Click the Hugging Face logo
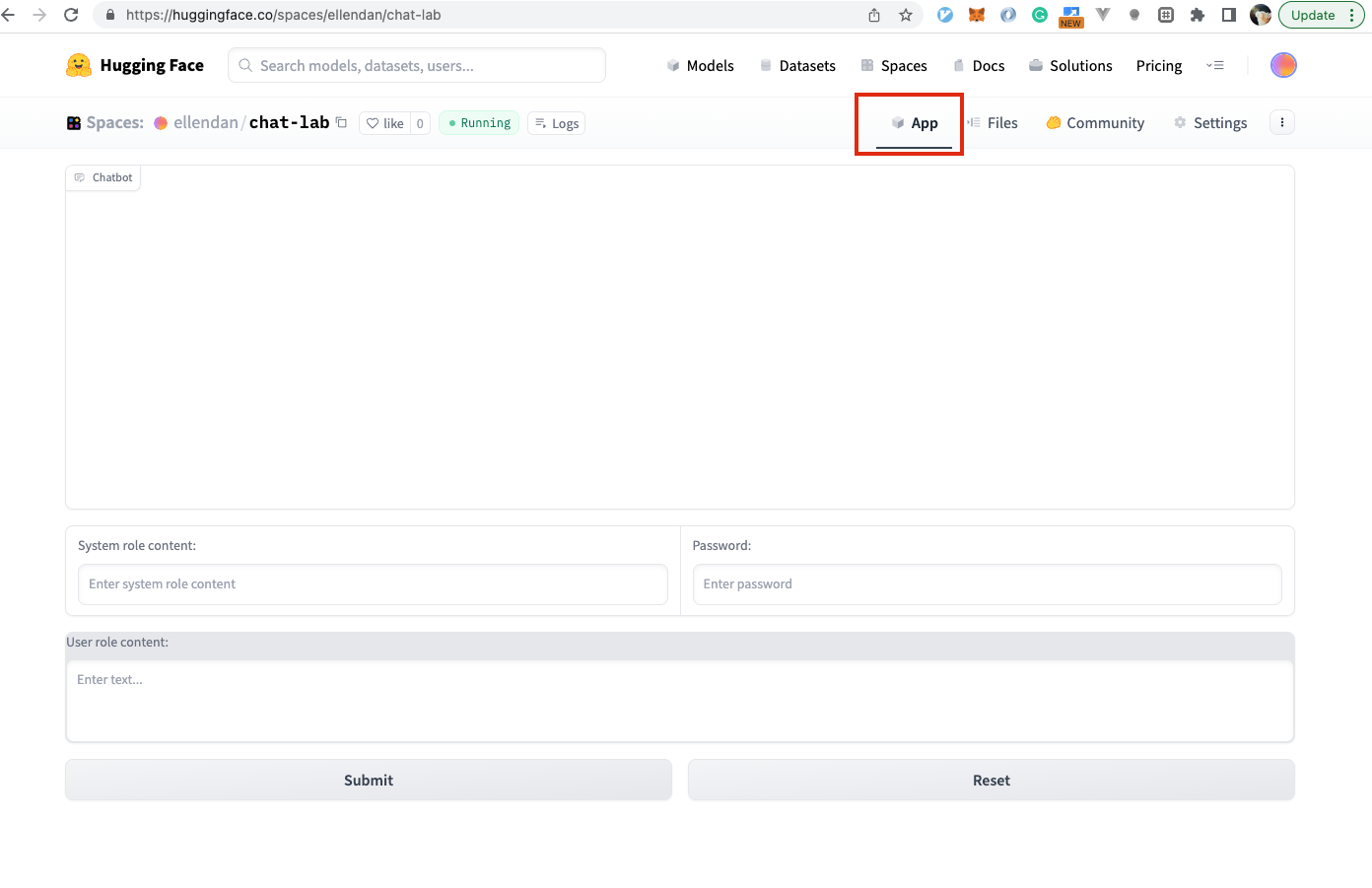Image resolution: width=1372 pixels, height=888 pixels. pyautogui.click(x=79, y=65)
